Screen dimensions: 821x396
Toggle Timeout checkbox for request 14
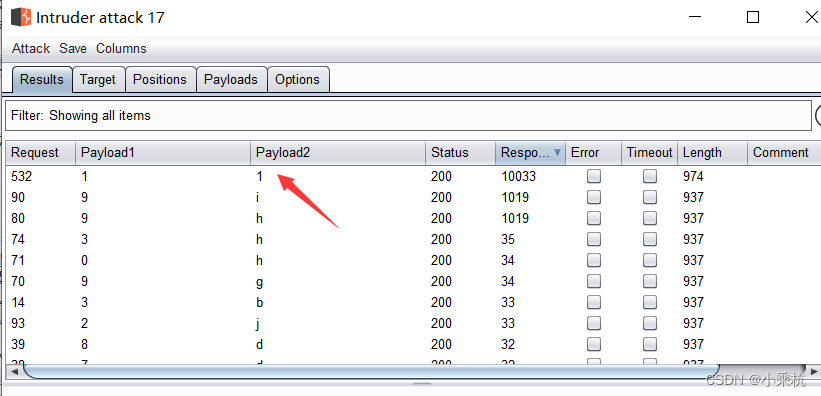pos(650,302)
